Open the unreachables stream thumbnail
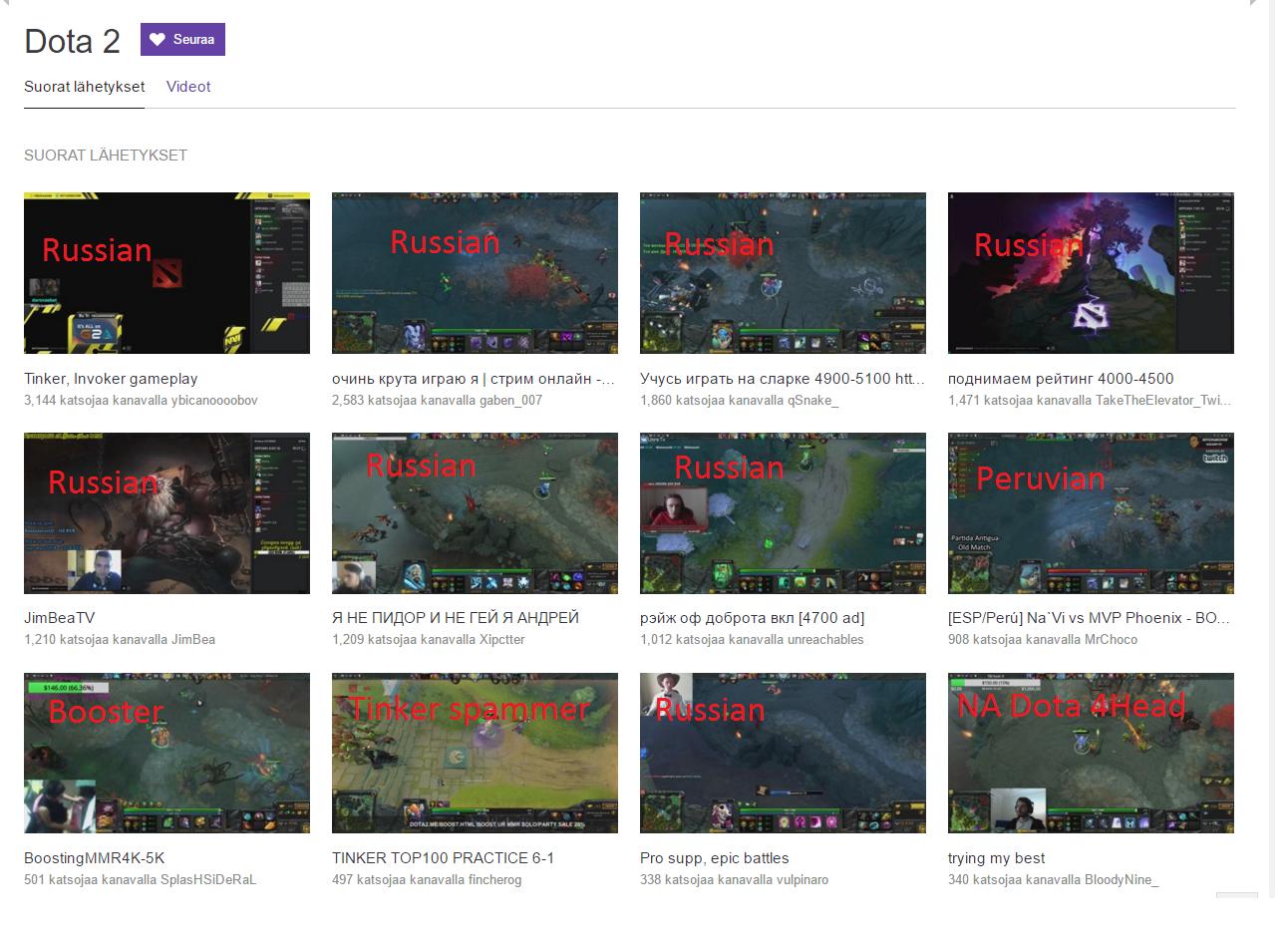Screen dimensions: 1288x945 783,513
